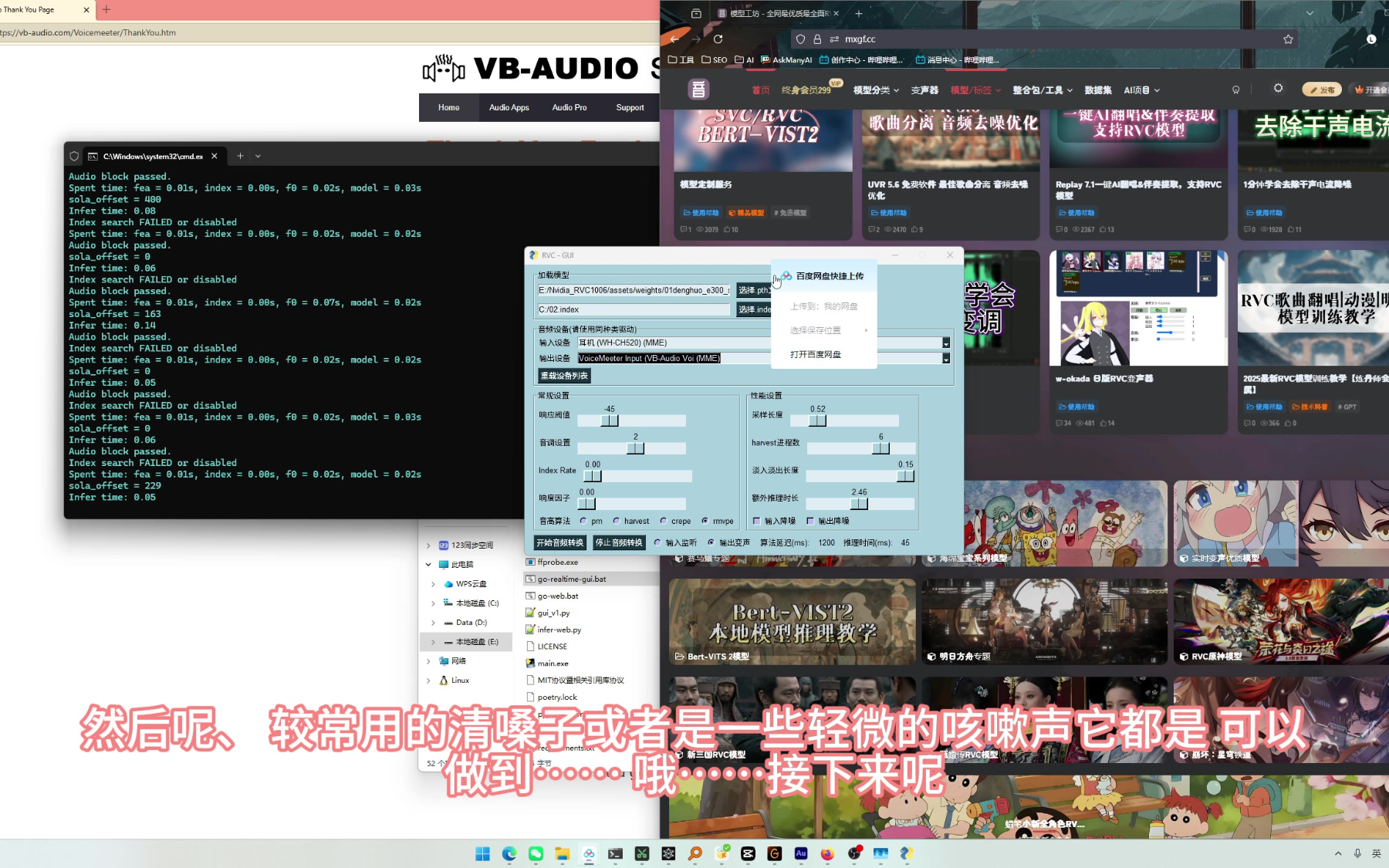Viewport: 1389px width, 868px height.
Task: Enable the 输出降噪 checkbox
Action: pos(810,521)
